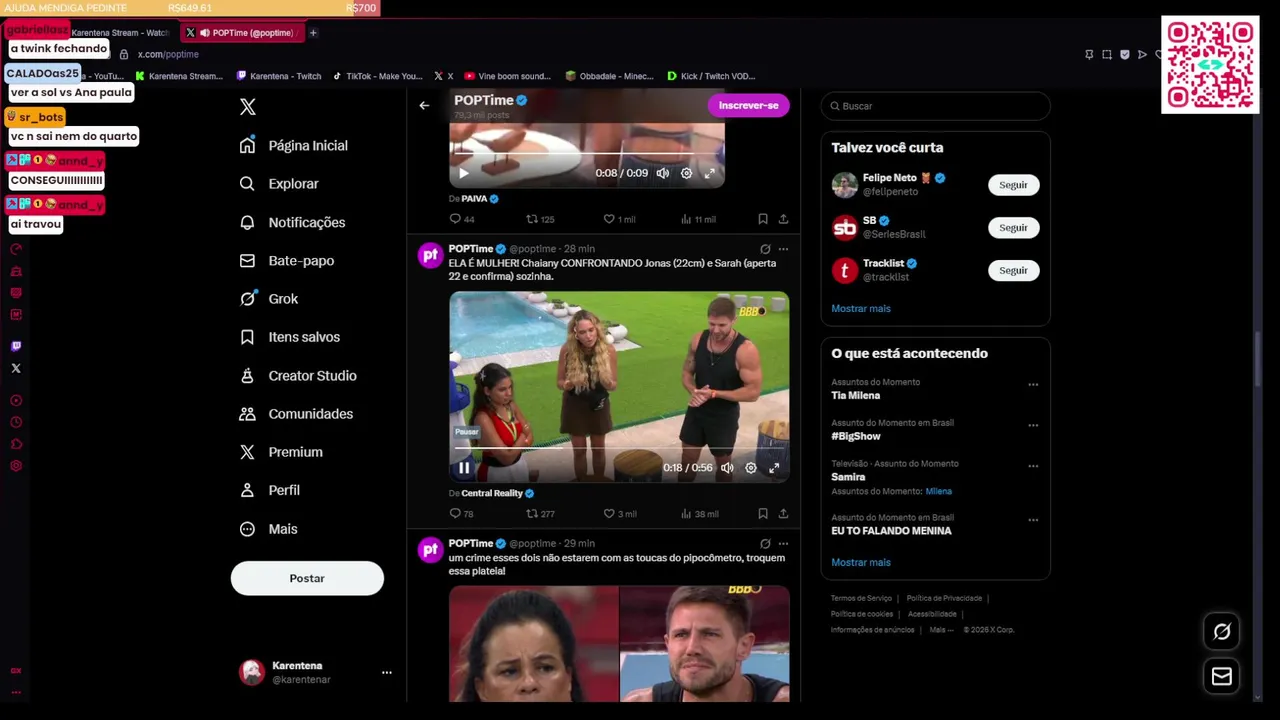Repost the post with 125 reposts
Viewport: 1280px width, 720px height.
click(x=540, y=219)
